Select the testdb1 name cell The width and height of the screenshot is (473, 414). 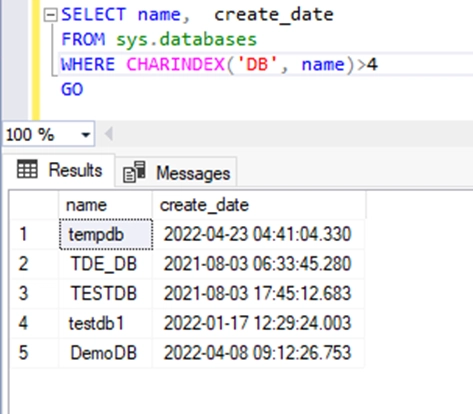[x=105, y=323]
